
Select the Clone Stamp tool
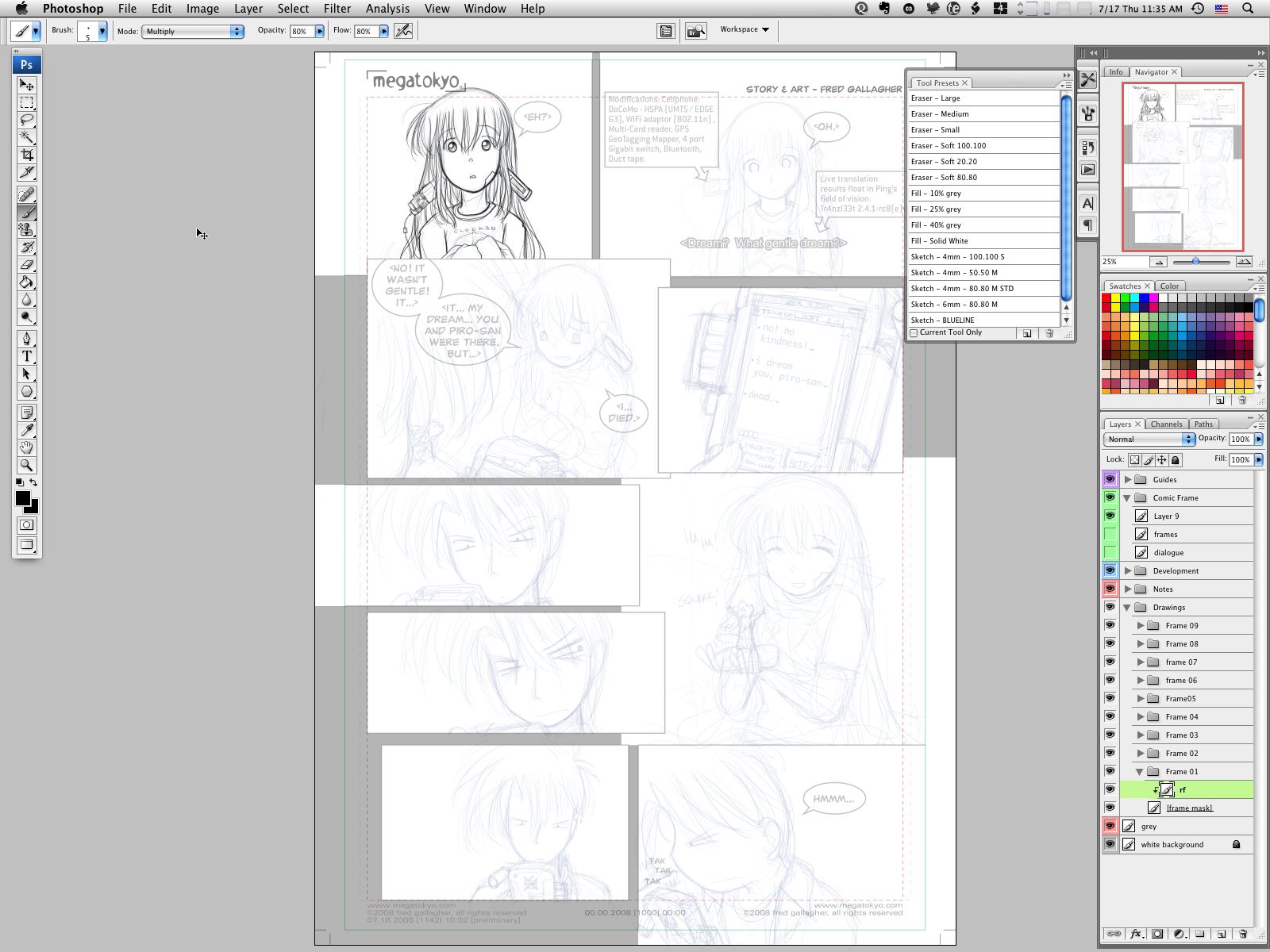tap(27, 230)
